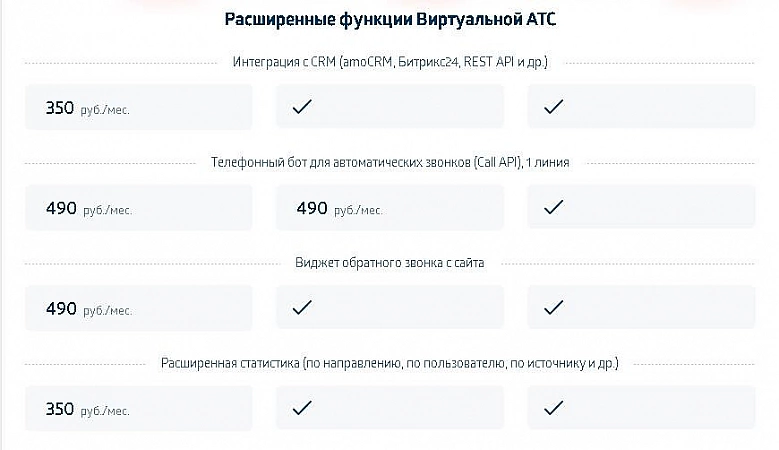Click the rightmost checkmark in the extended statistics row
Screen dimensions: 779x450
pyautogui.click(x=553, y=408)
